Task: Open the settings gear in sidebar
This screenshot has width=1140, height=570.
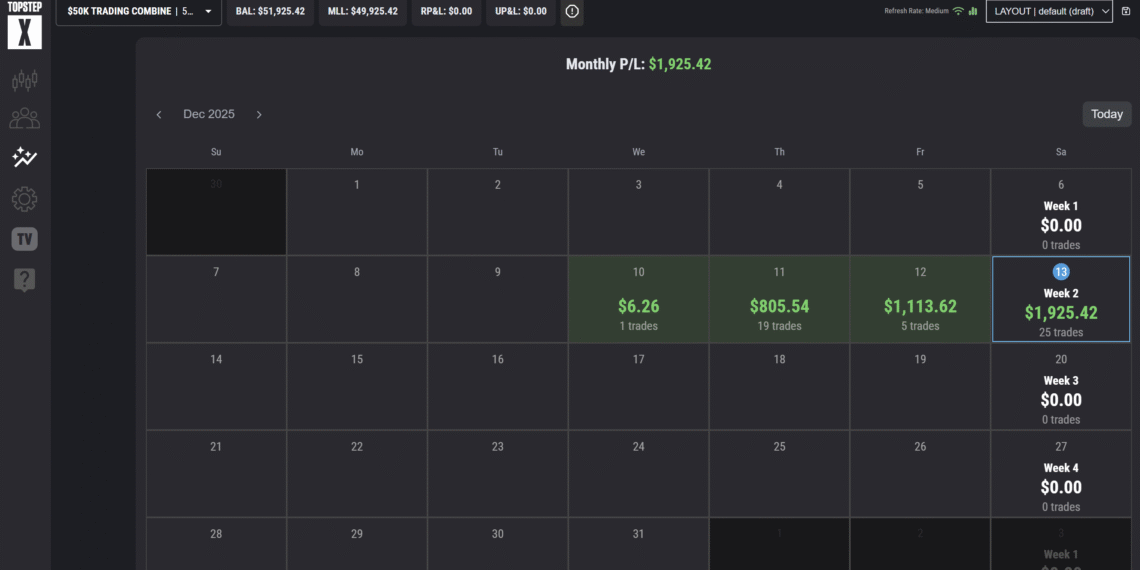Action: pos(25,198)
